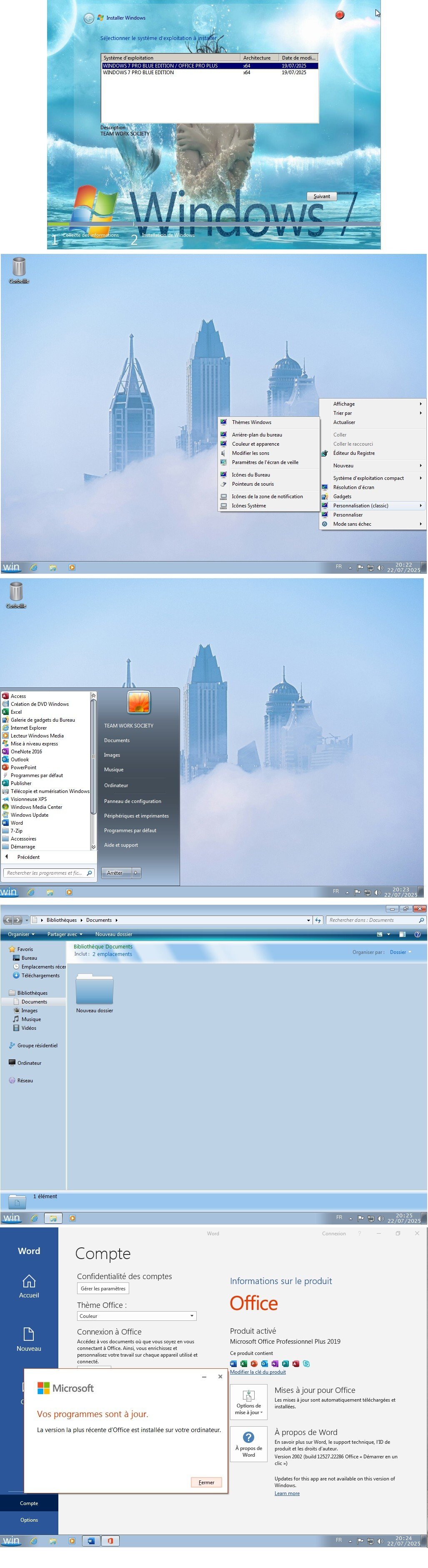
Task: Click the user account picture in the Start menu
Action: (139, 702)
